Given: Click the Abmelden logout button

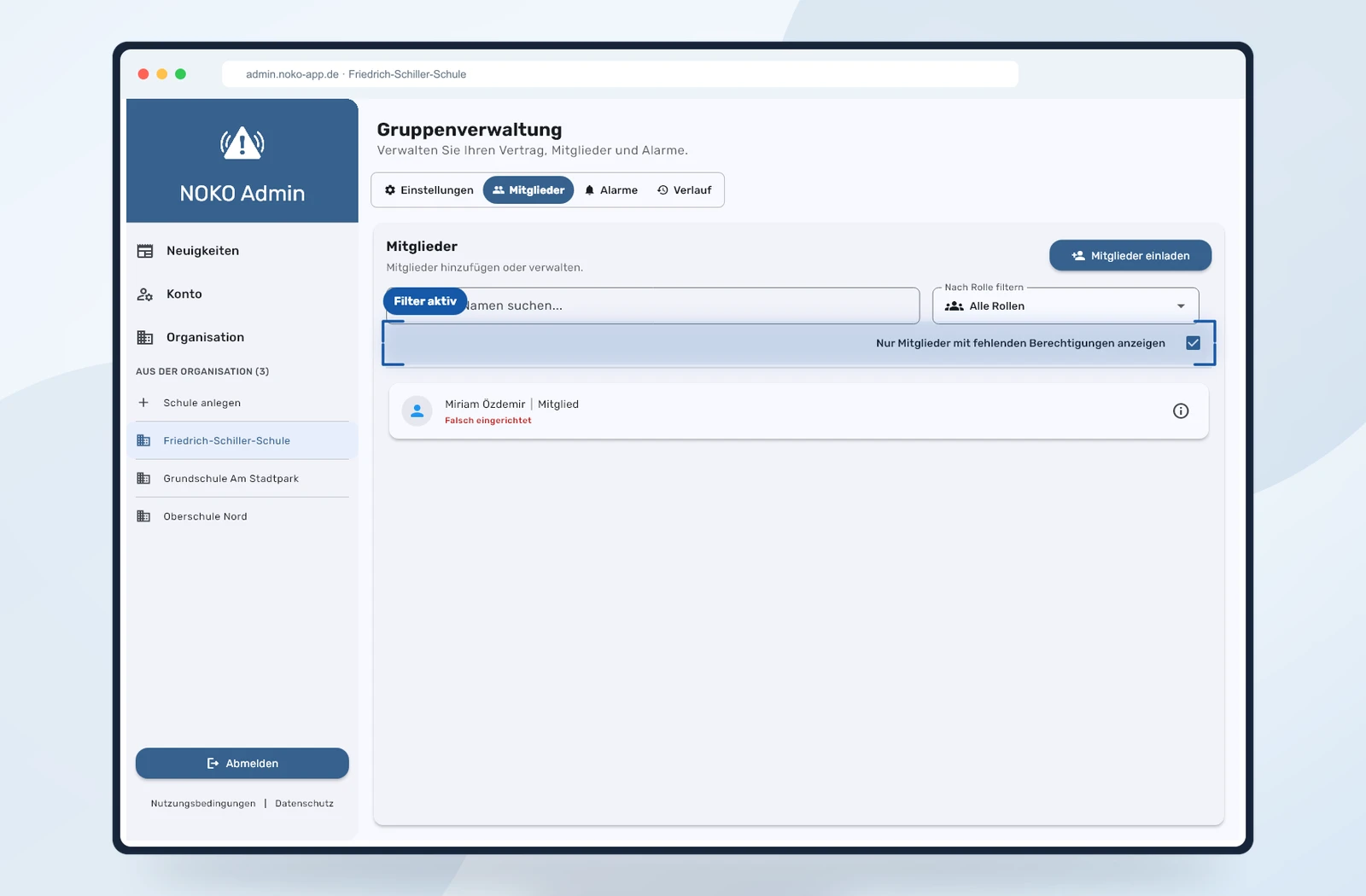Looking at the screenshot, I should (242, 764).
